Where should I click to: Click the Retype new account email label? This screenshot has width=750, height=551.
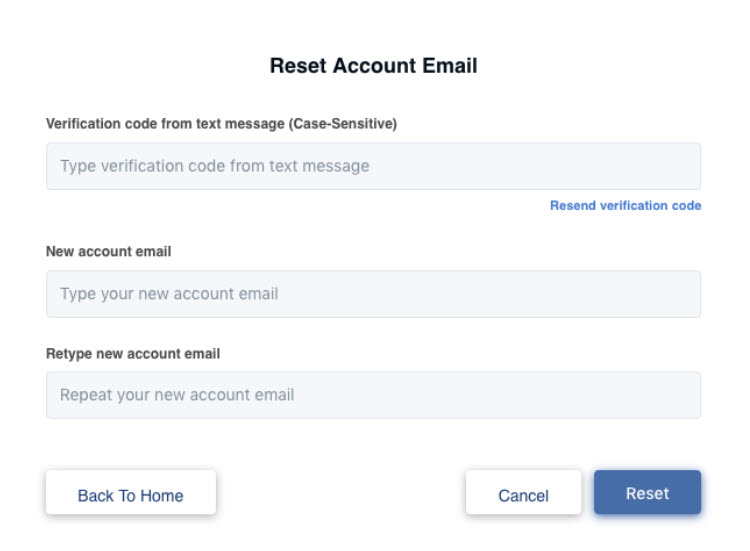133,354
